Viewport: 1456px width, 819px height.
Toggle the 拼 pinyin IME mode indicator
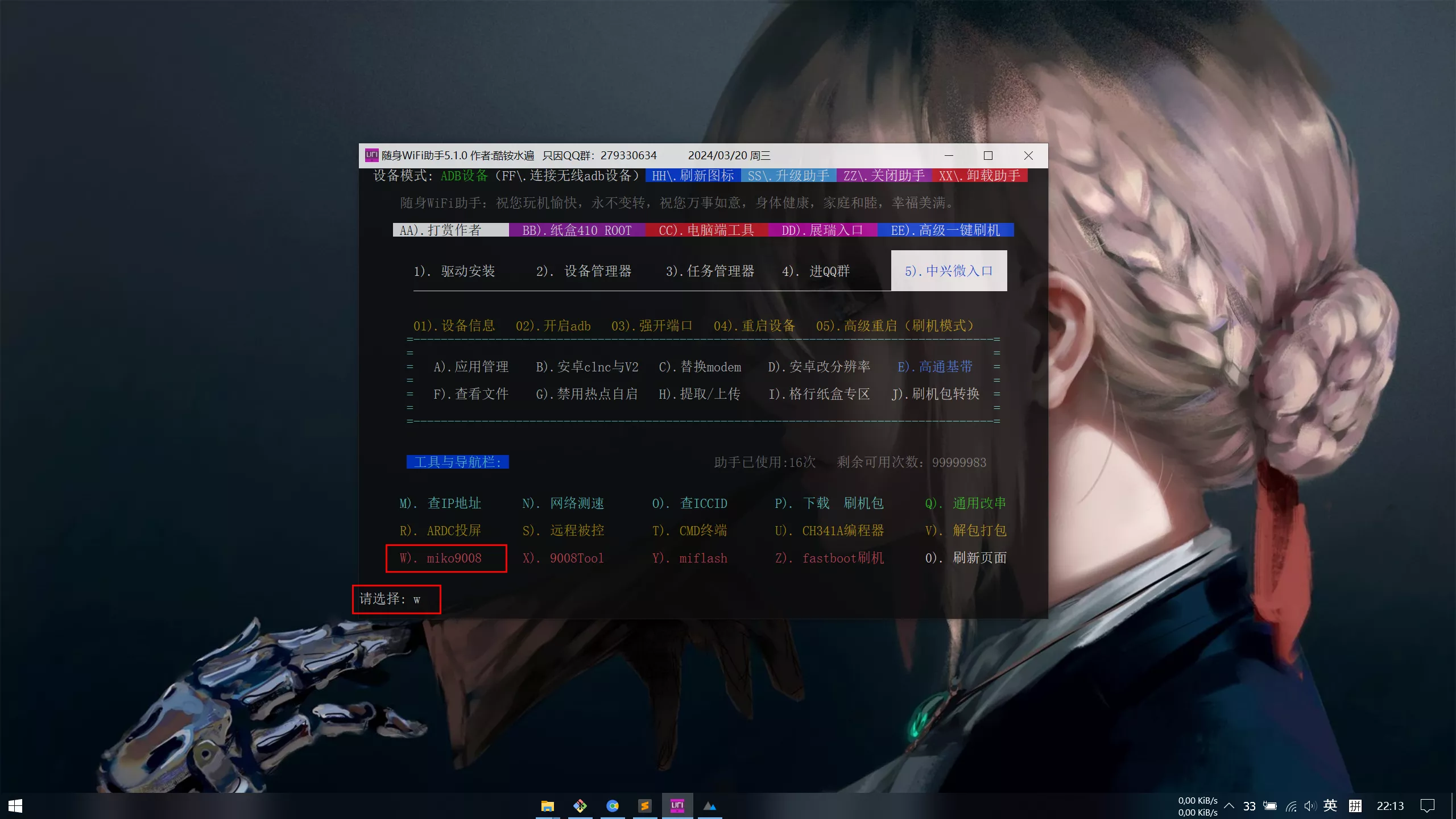[x=1355, y=806]
